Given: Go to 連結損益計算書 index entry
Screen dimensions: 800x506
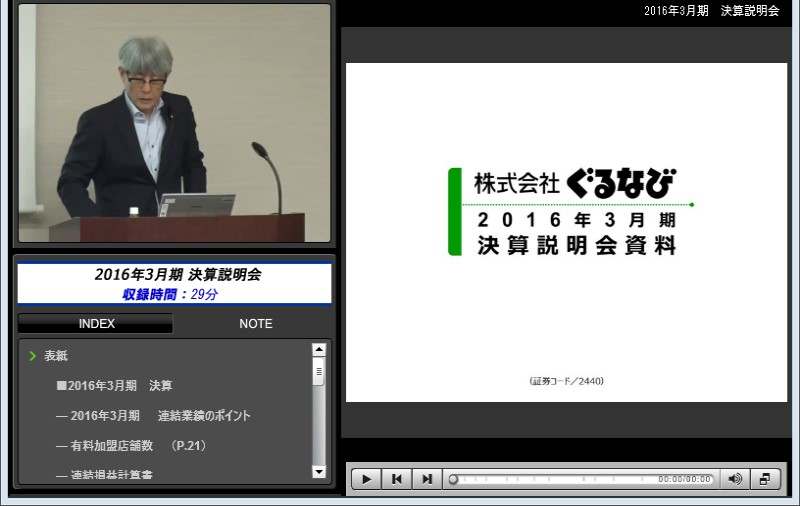Looking at the screenshot, I should pyautogui.click(x=105, y=474).
